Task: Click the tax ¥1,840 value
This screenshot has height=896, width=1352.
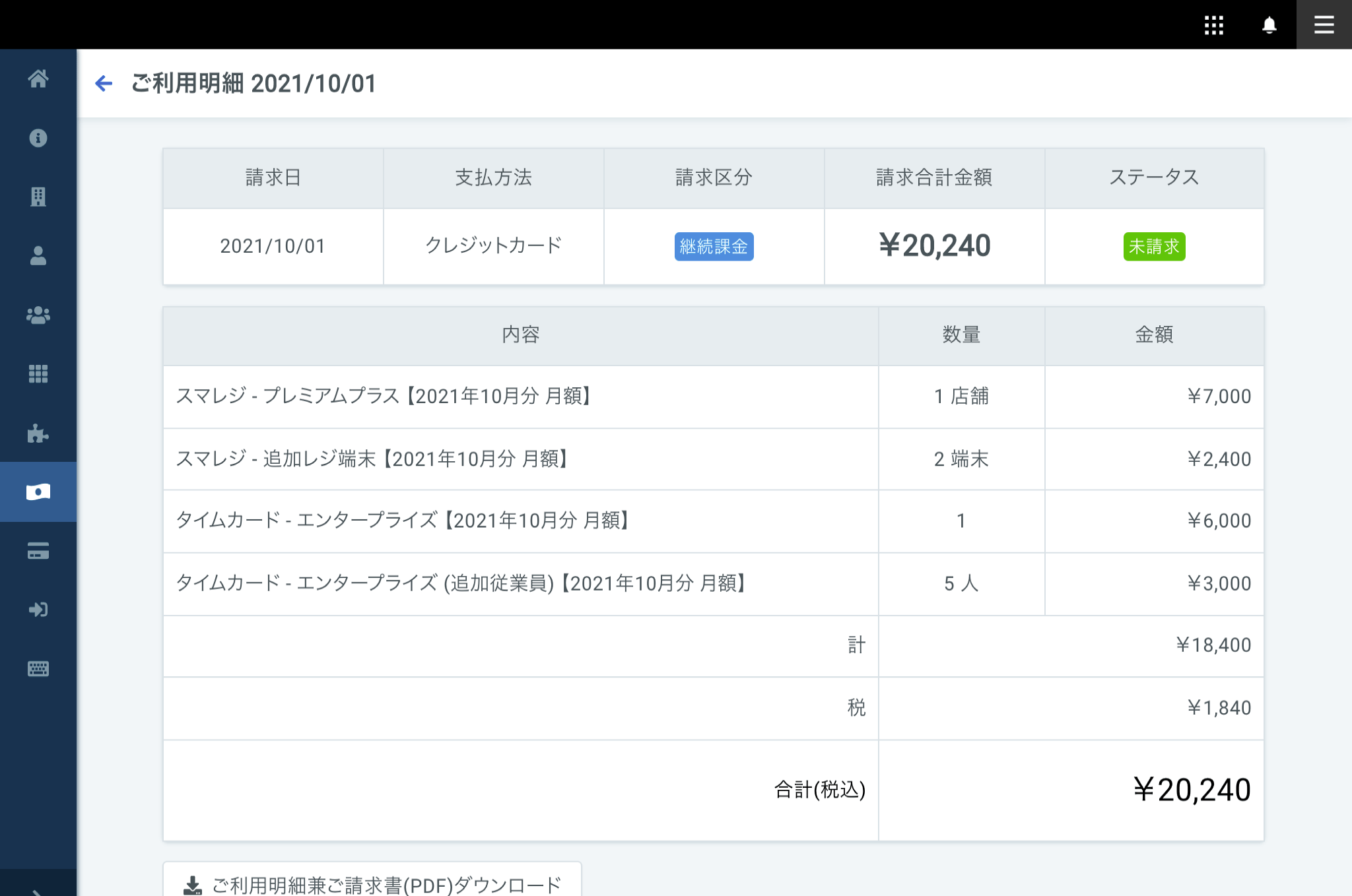Action: click(1219, 708)
